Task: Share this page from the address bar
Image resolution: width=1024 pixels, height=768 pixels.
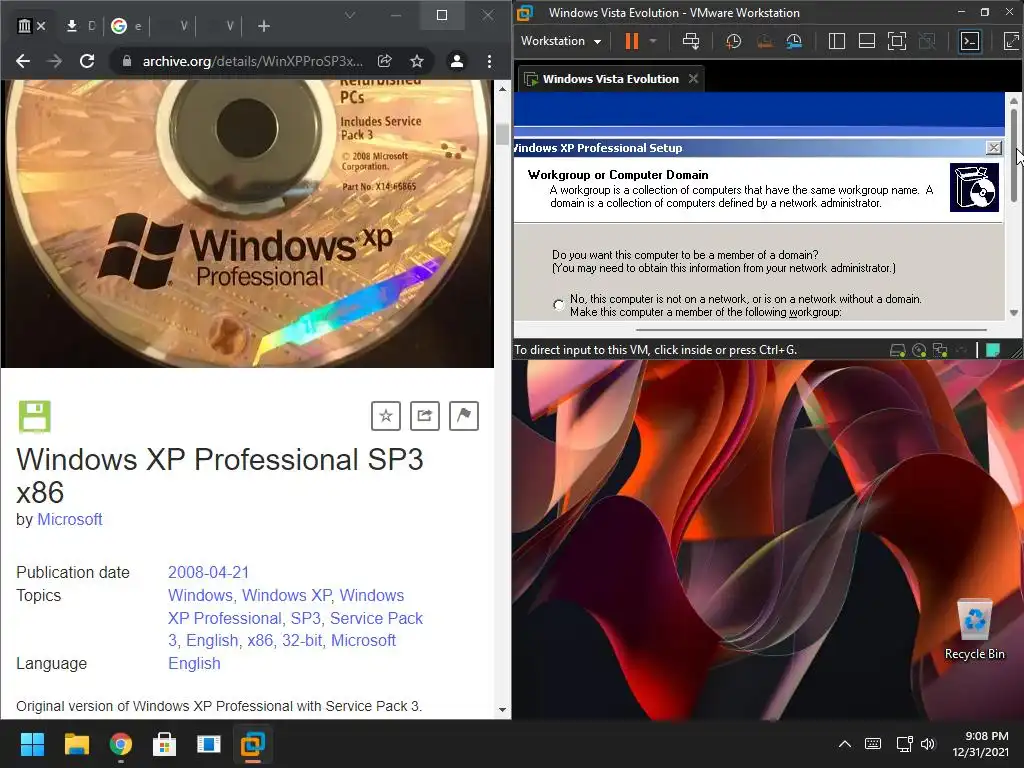Action: (x=385, y=61)
